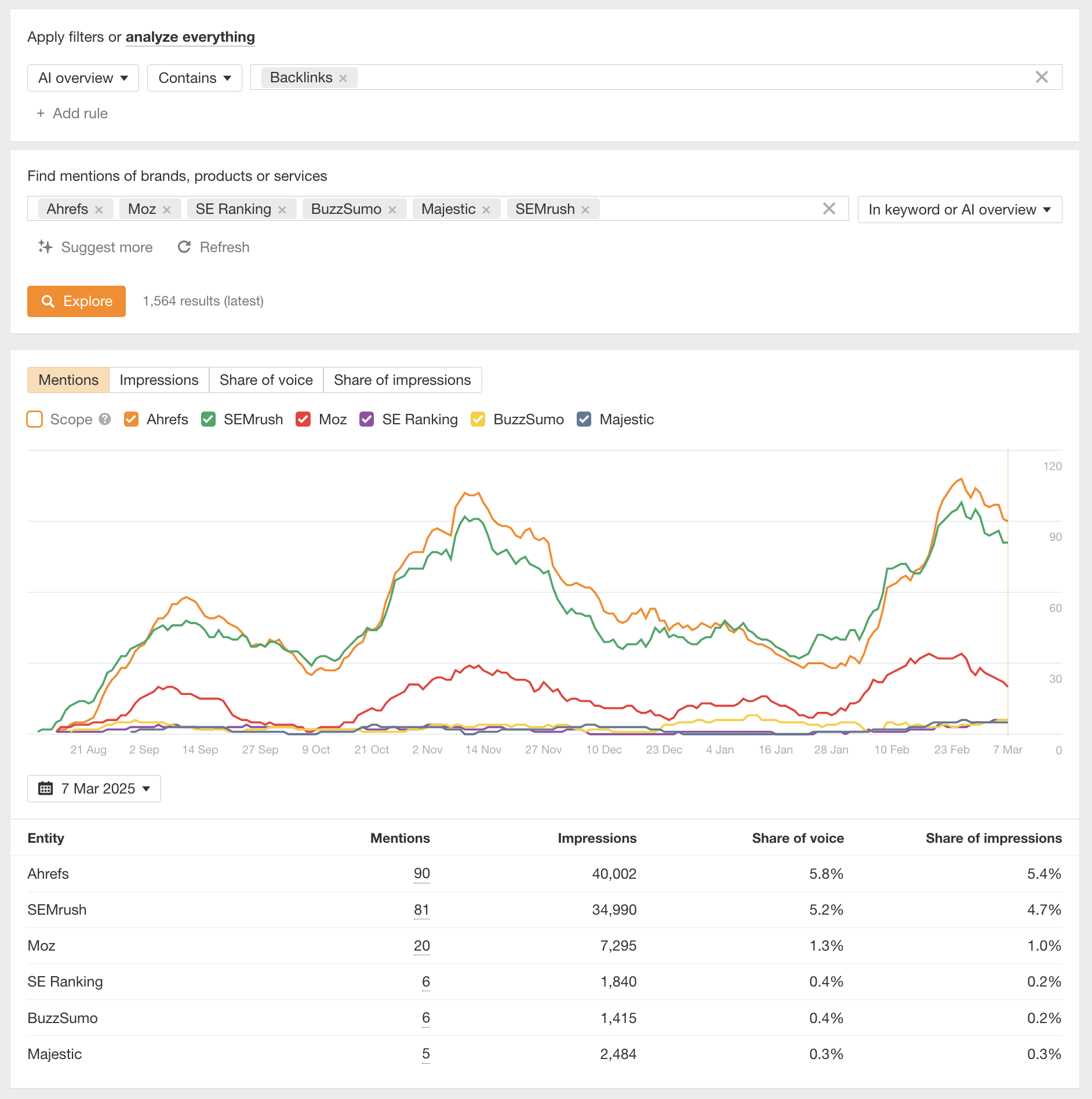Switch to the Share of voice tab
Viewport: 1092px width, 1099px height.
click(x=266, y=380)
